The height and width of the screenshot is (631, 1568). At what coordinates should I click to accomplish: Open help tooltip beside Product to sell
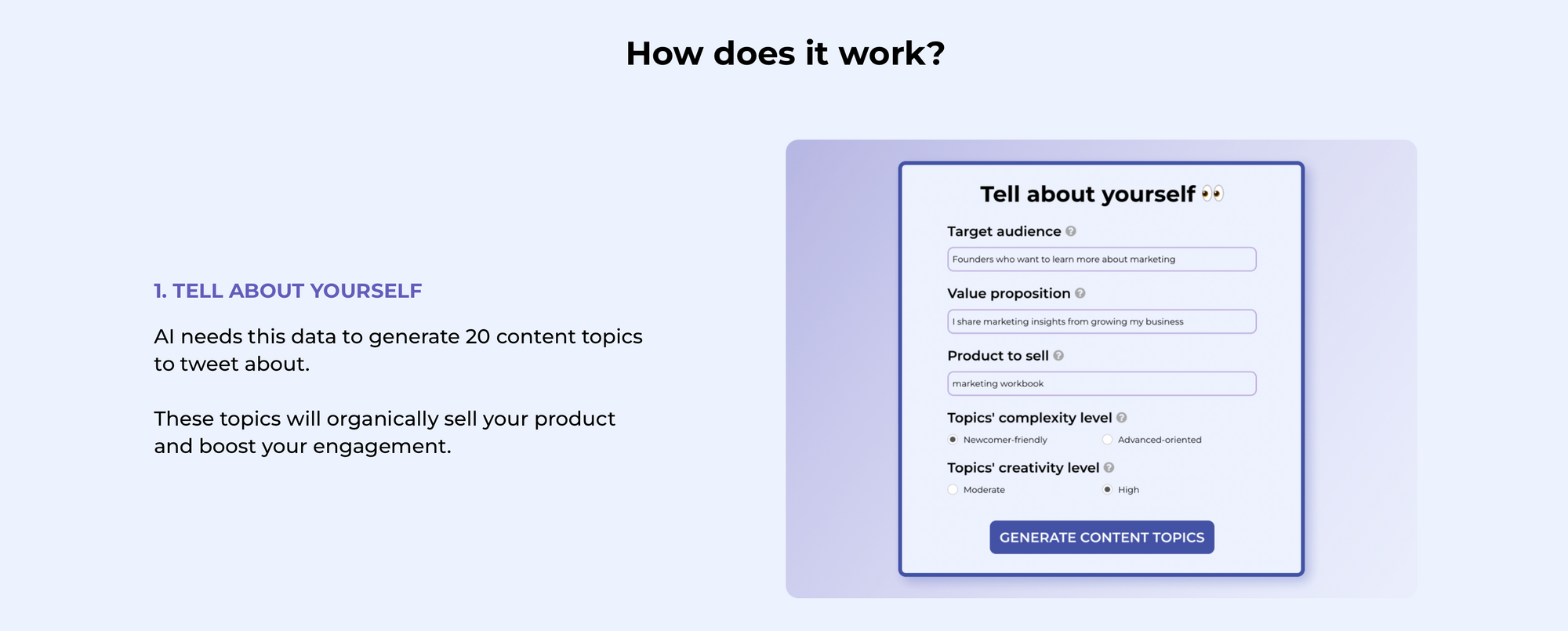click(x=1058, y=355)
